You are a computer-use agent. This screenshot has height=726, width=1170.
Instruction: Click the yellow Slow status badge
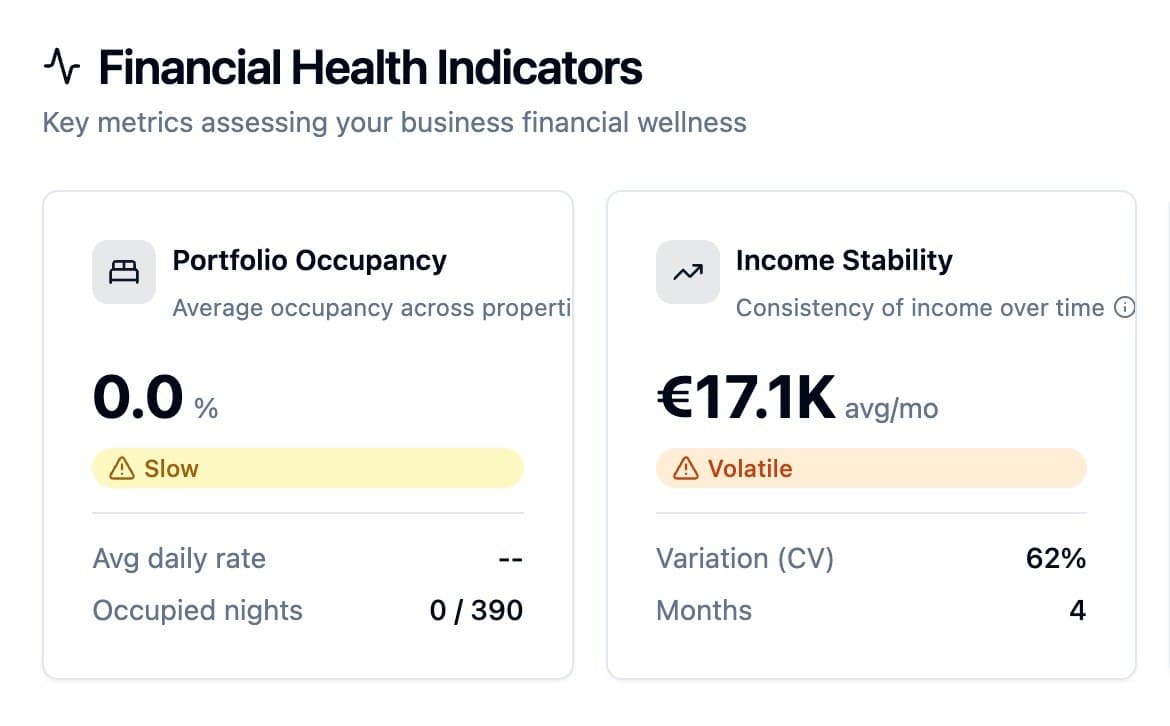(307, 468)
